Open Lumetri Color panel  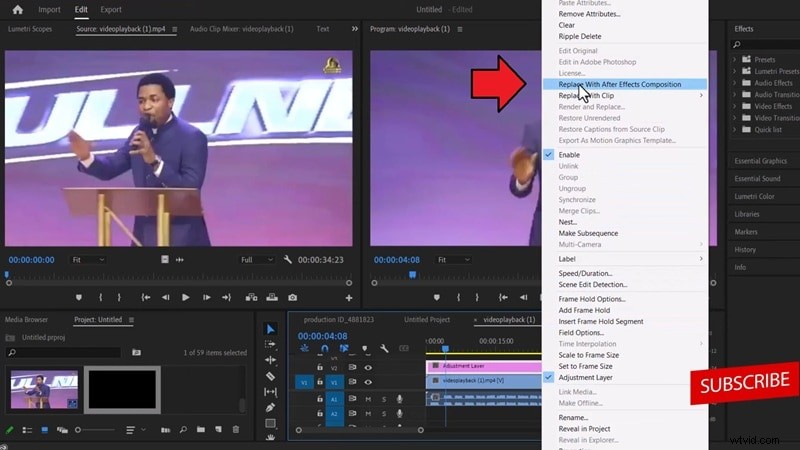click(x=754, y=196)
